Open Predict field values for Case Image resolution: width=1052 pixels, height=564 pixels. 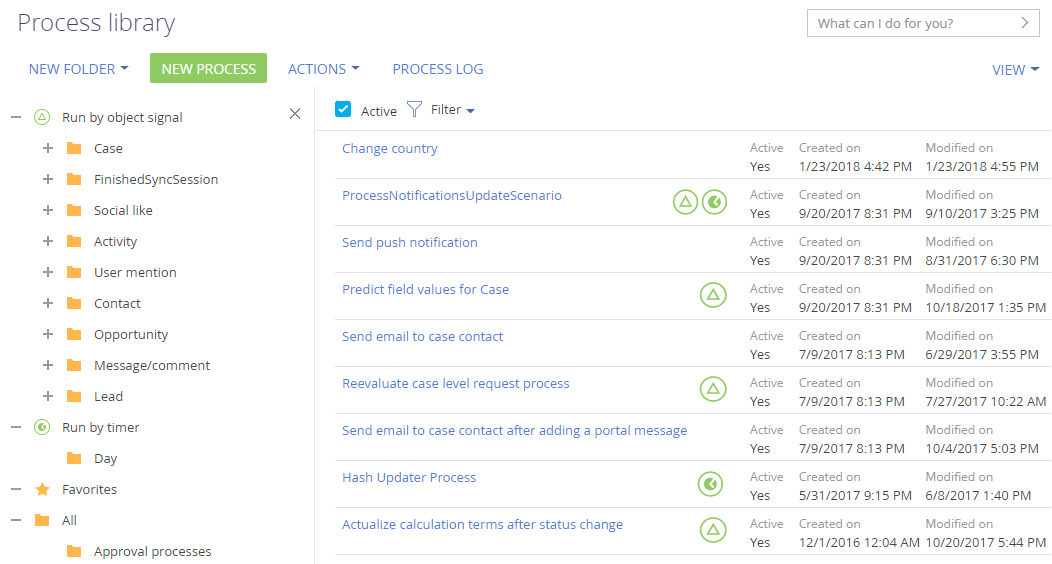pyautogui.click(x=425, y=289)
